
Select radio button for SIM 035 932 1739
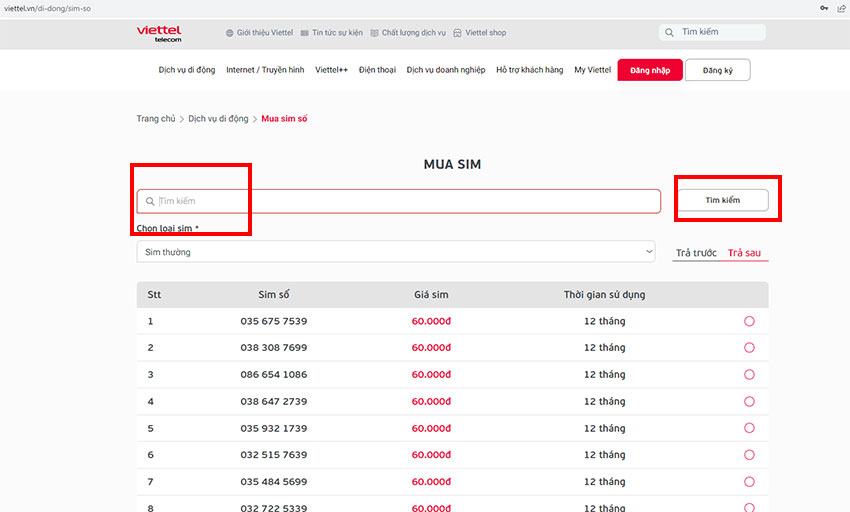click(x=749, y=428)
